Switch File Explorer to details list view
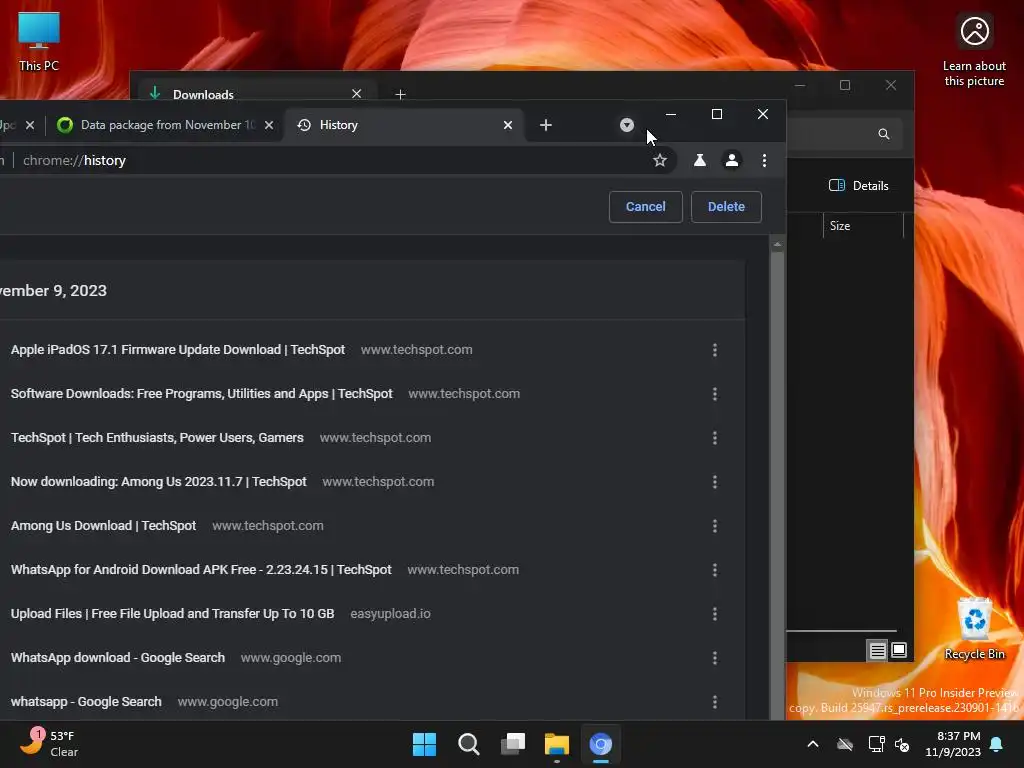 pos(877,650)
